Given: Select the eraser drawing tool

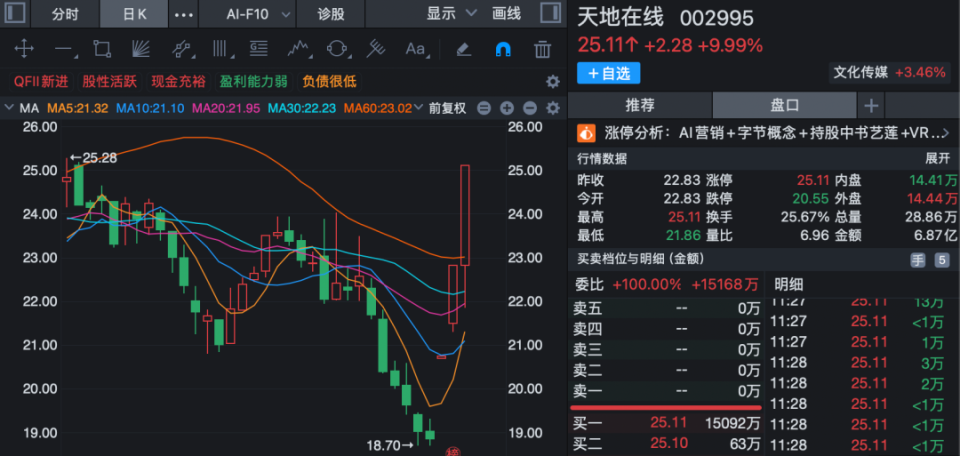Looking at the screenshot, I should [464, 48].
